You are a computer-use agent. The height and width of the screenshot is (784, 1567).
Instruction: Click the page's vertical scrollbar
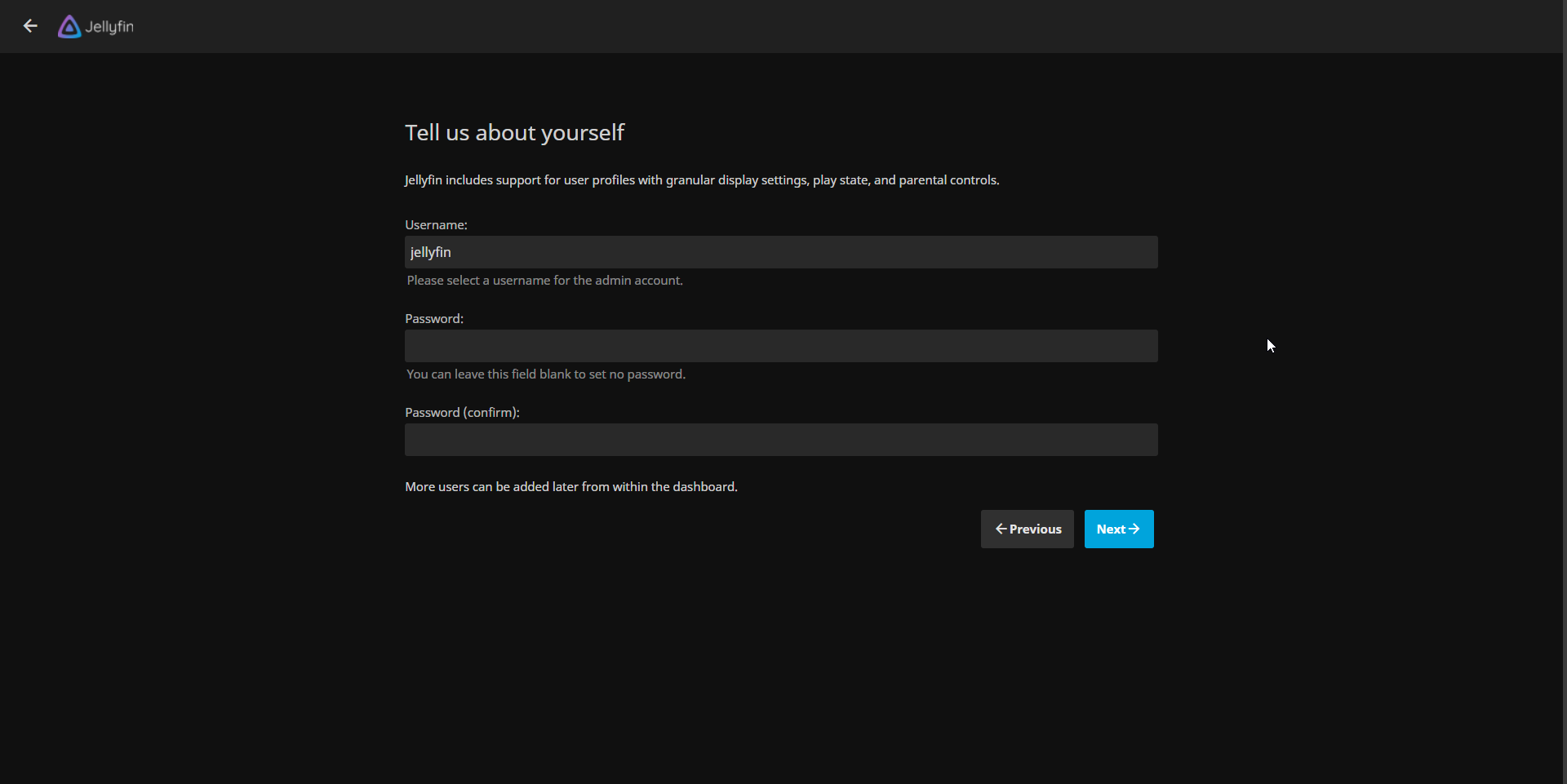1564,392
